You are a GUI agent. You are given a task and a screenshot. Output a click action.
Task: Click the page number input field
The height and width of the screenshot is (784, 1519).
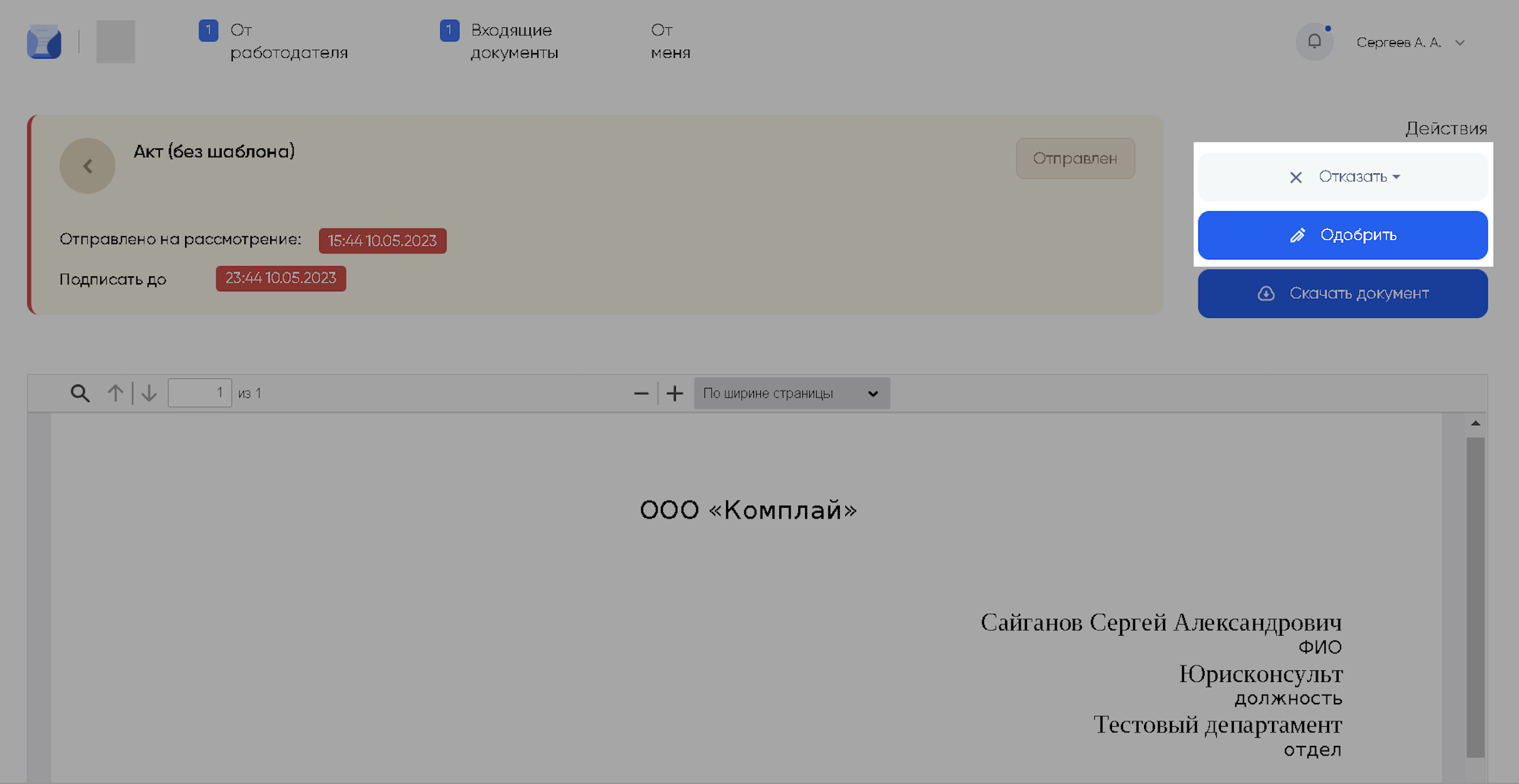pyautogui.click(x=199, y=393)
